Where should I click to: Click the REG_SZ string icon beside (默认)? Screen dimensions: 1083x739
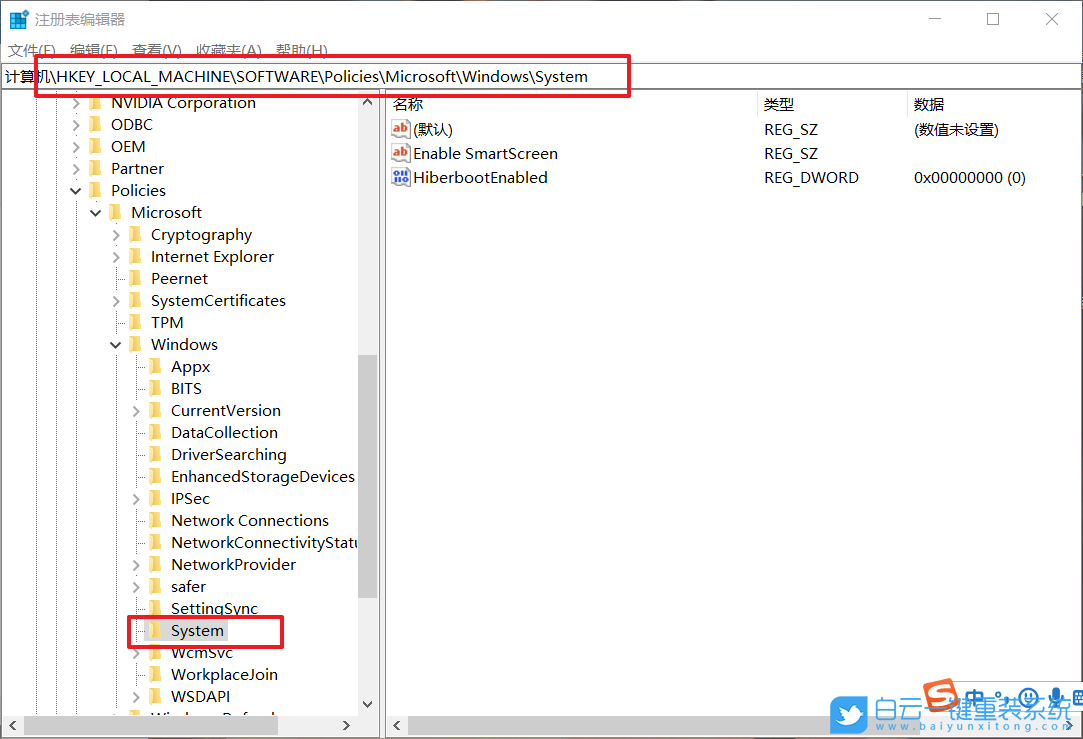[x=401, y=128]
